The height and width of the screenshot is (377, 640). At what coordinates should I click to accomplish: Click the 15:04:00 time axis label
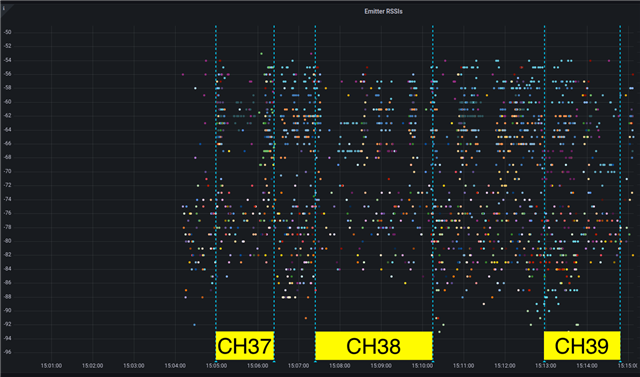[175, 366]
